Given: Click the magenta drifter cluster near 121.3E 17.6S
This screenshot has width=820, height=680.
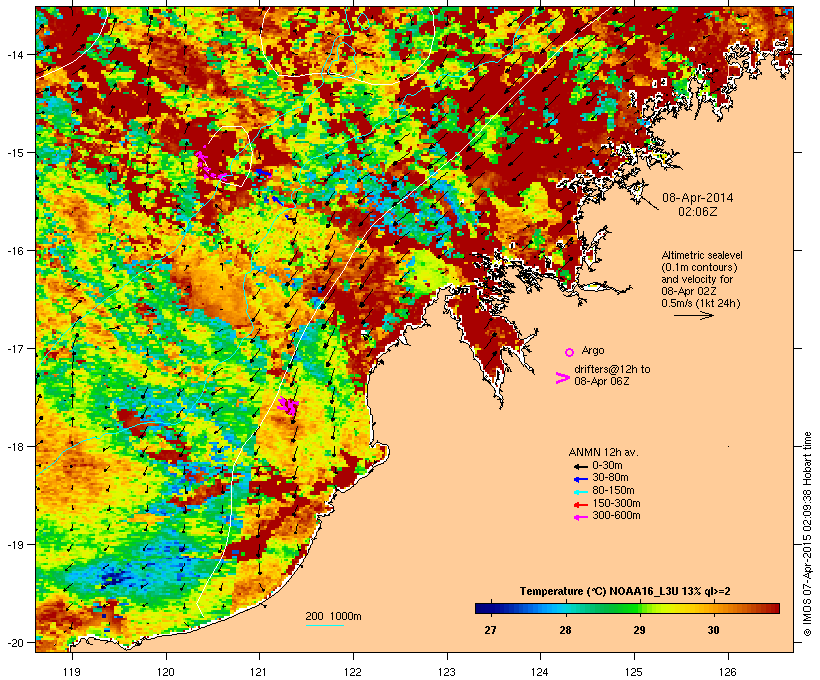Looking at the screenshot, I should click(288, 406).
